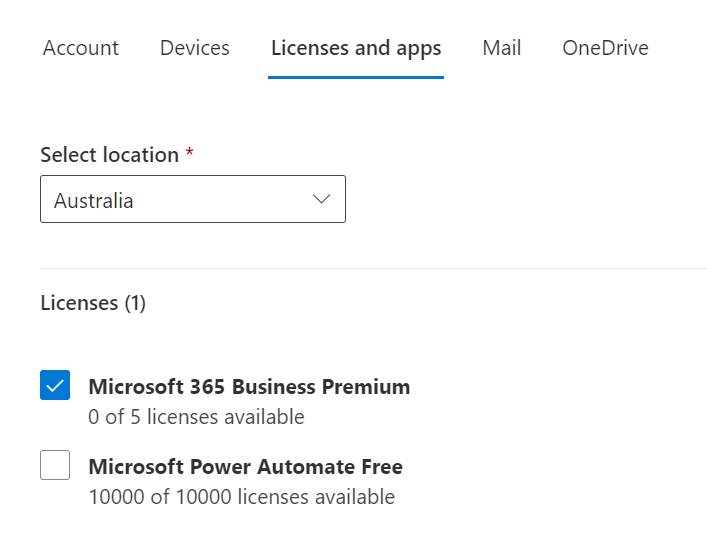Viewport: 707px width, 557px height.
Task: Click the white checkmark icon in the blue box
Action: pos(55,386)
